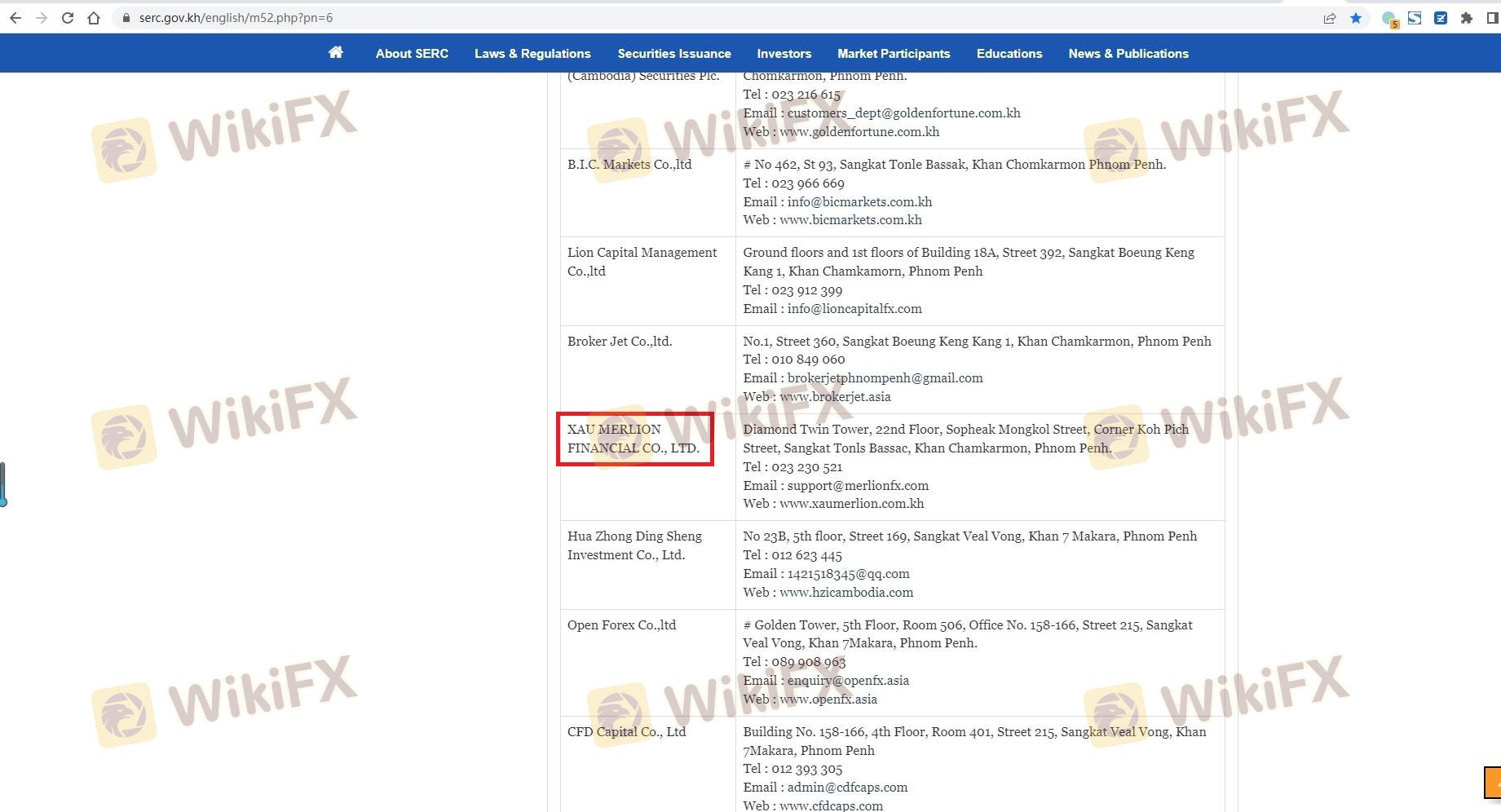Image resolution: width=1501 pixels, height=812 pixels.
Task: Expand the News & Publications menu
Action: (1128, 54)
